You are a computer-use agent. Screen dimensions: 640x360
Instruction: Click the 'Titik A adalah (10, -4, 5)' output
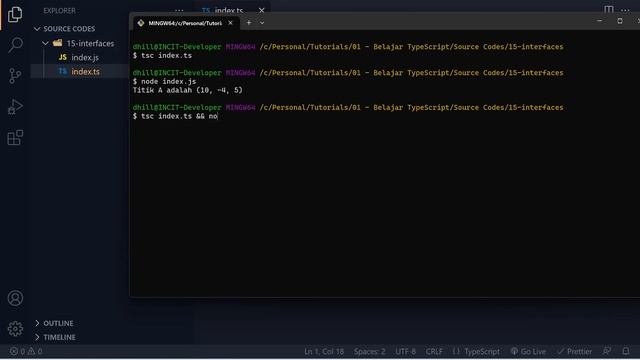187,90
